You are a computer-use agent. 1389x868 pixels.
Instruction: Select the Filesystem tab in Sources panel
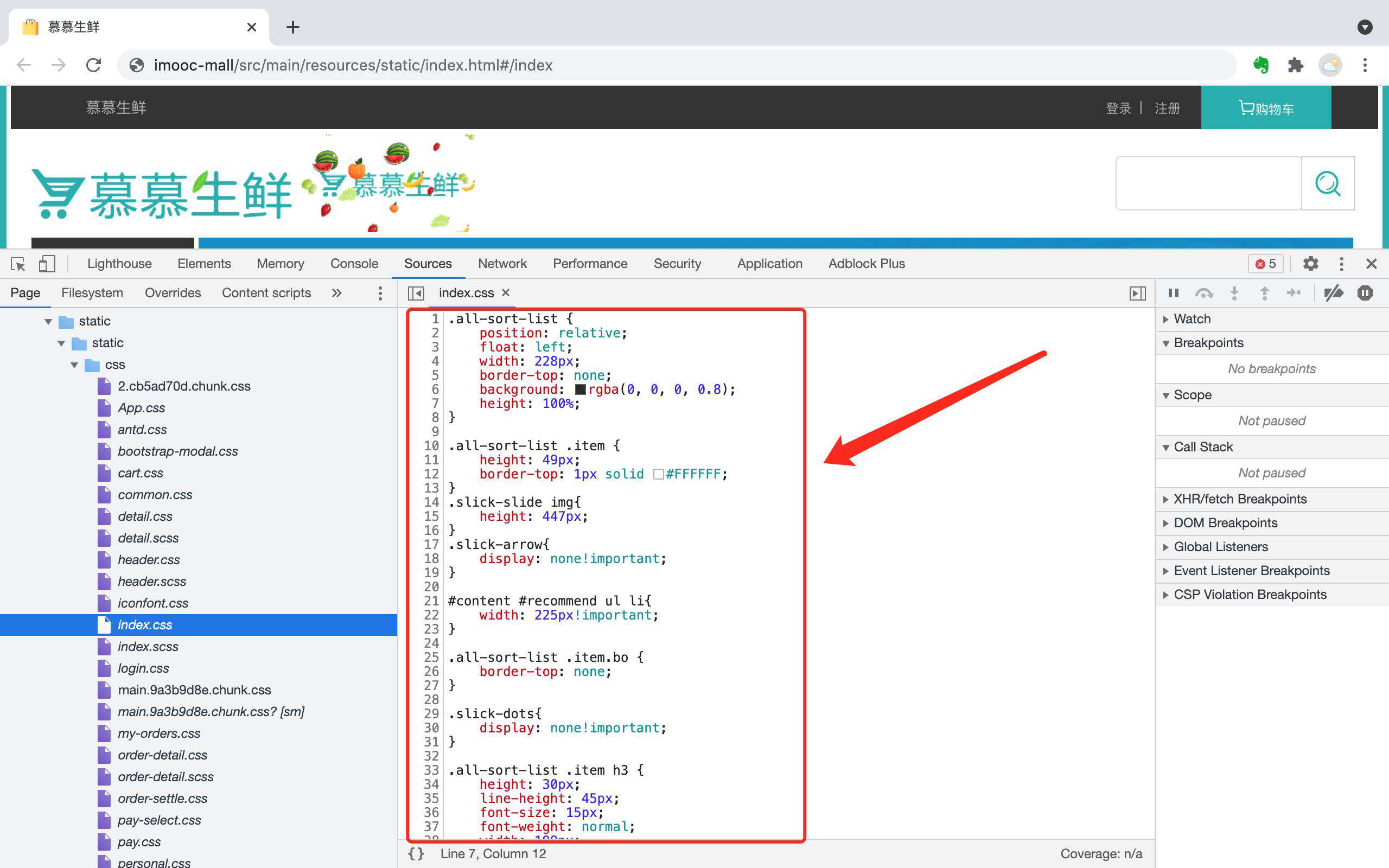(x=91, y=292)
